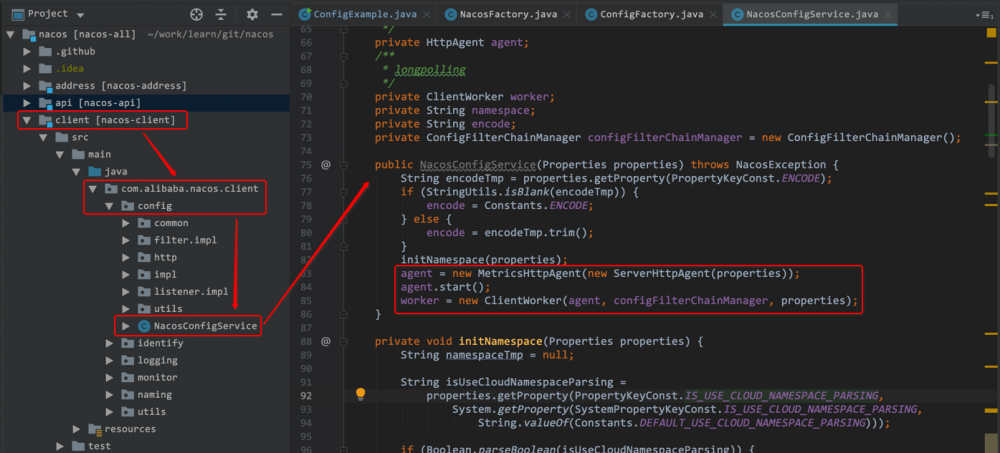Collapse the nacos [nacos-all] root node
The width and height of the screenshot is (1000, 453).
point(10,34)
